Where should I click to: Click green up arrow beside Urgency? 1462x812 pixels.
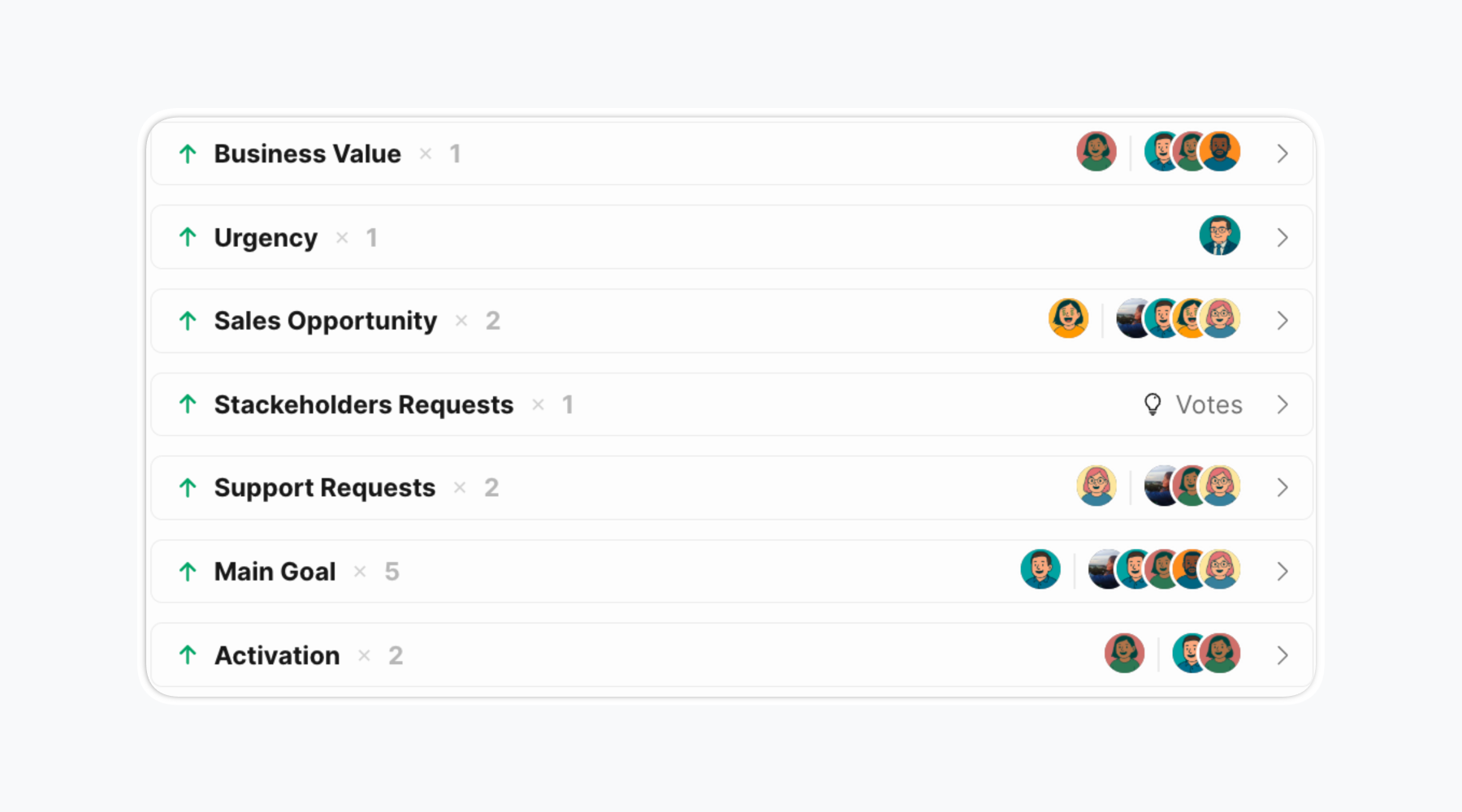(188, 237)
